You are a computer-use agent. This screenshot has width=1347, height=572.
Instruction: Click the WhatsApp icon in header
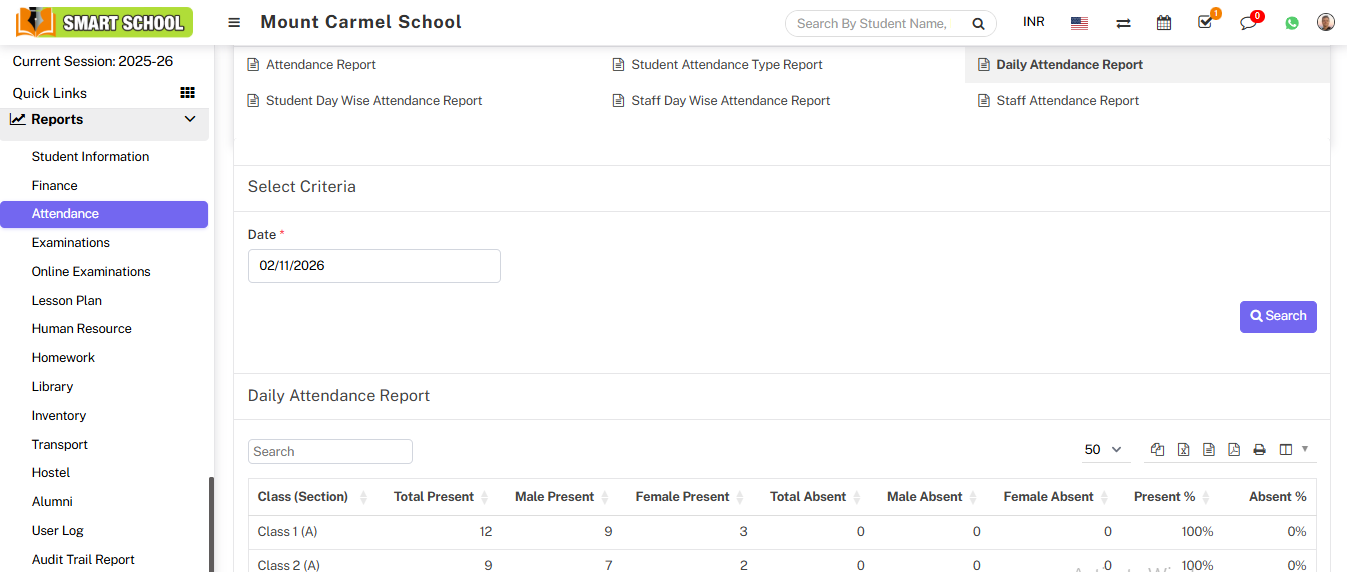click(x=1292, y=23)
